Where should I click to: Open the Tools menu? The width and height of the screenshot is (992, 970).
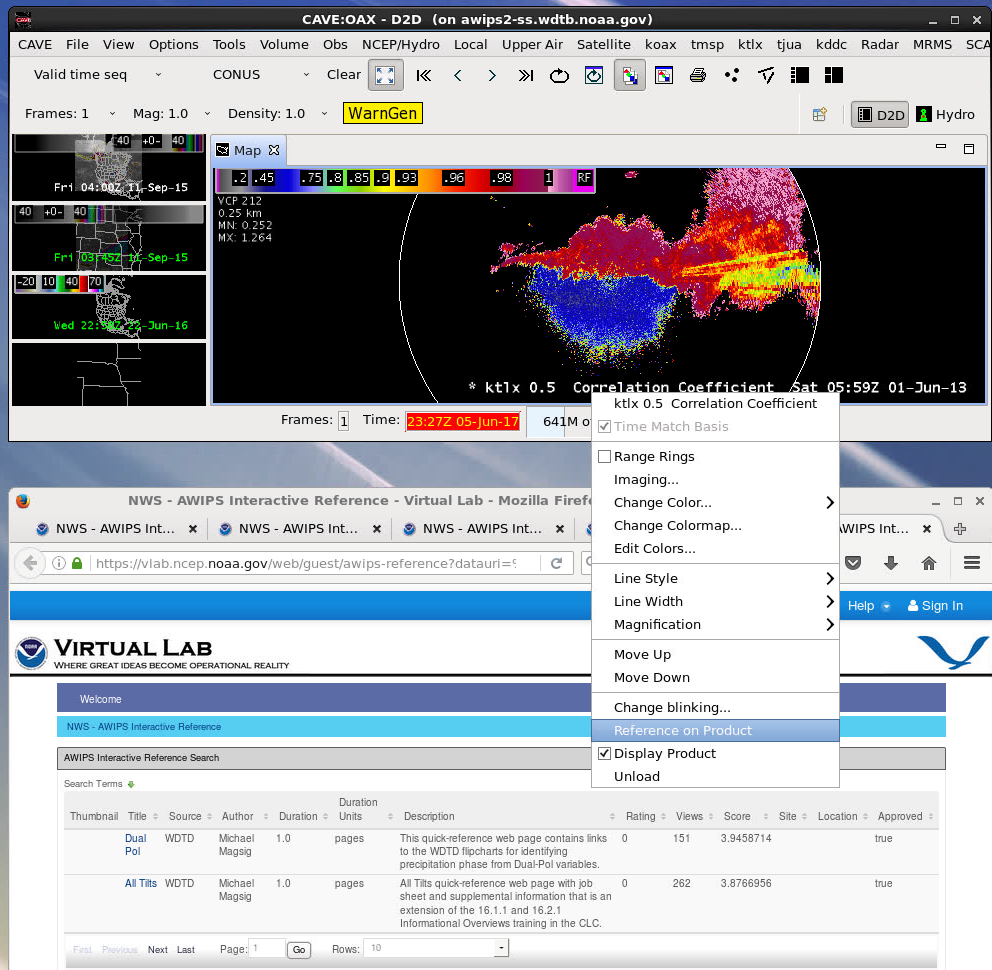pyautogui.click(x=228, y=44)
